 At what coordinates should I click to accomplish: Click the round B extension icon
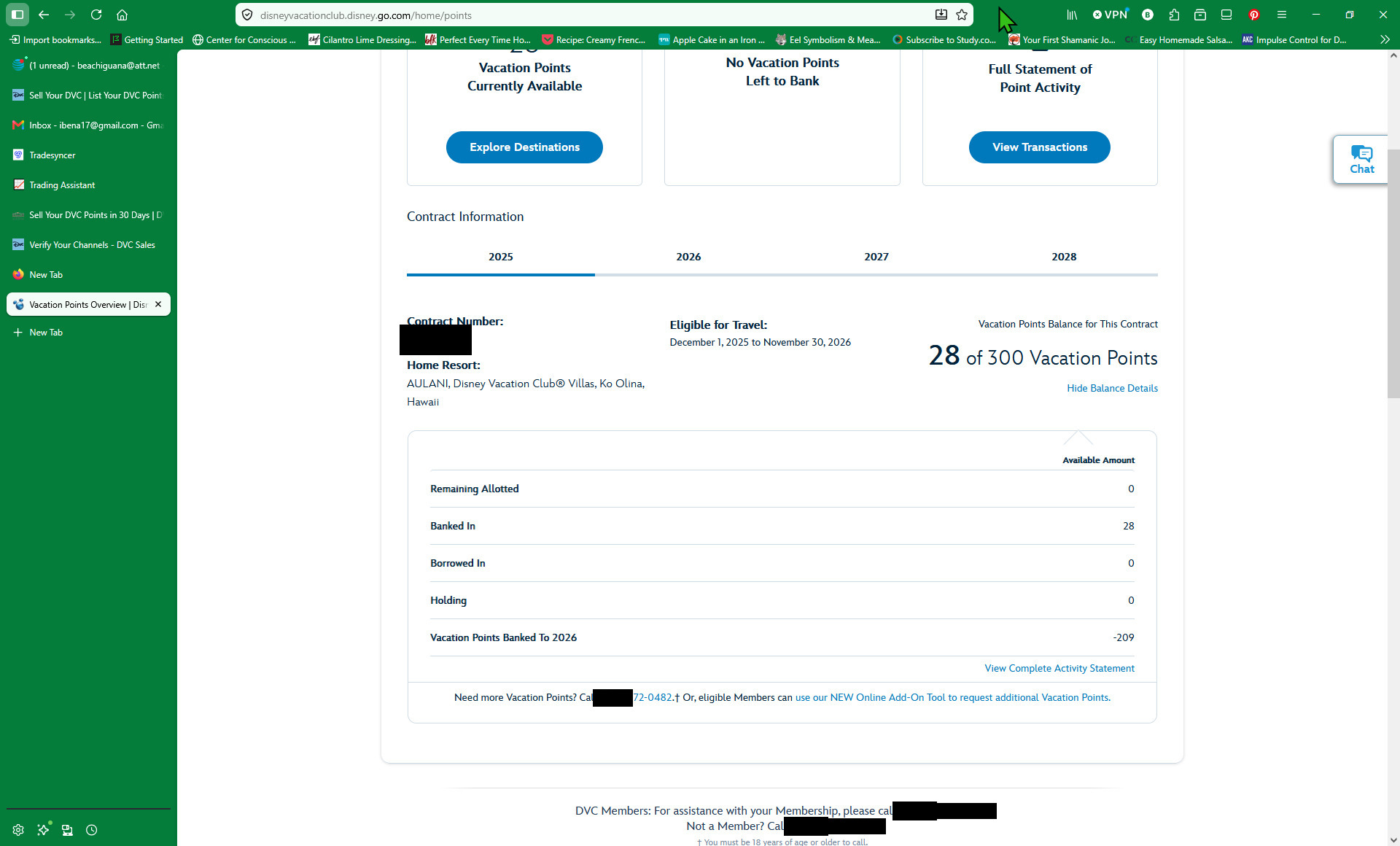[x=1148, y=15]
